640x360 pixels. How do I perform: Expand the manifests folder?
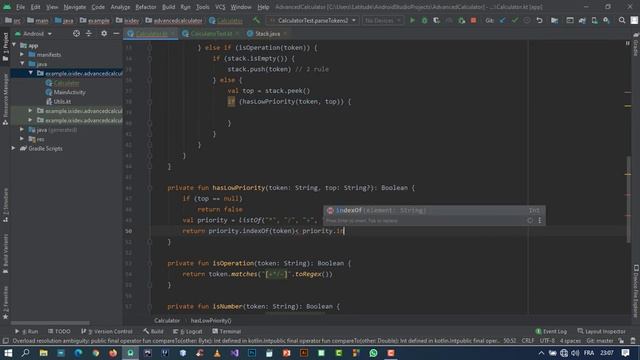[x=22, y=54]
